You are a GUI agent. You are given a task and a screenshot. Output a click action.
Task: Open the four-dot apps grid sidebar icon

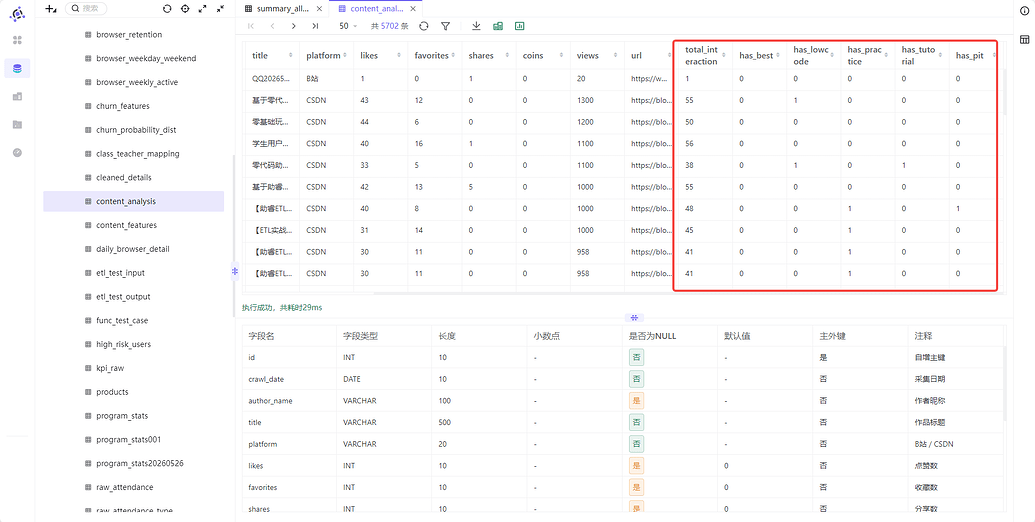[18, 40]
